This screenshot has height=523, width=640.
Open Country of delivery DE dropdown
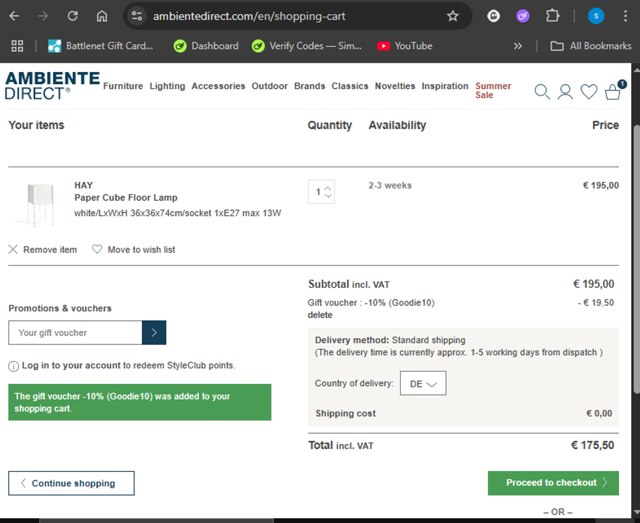click(423, 383)
